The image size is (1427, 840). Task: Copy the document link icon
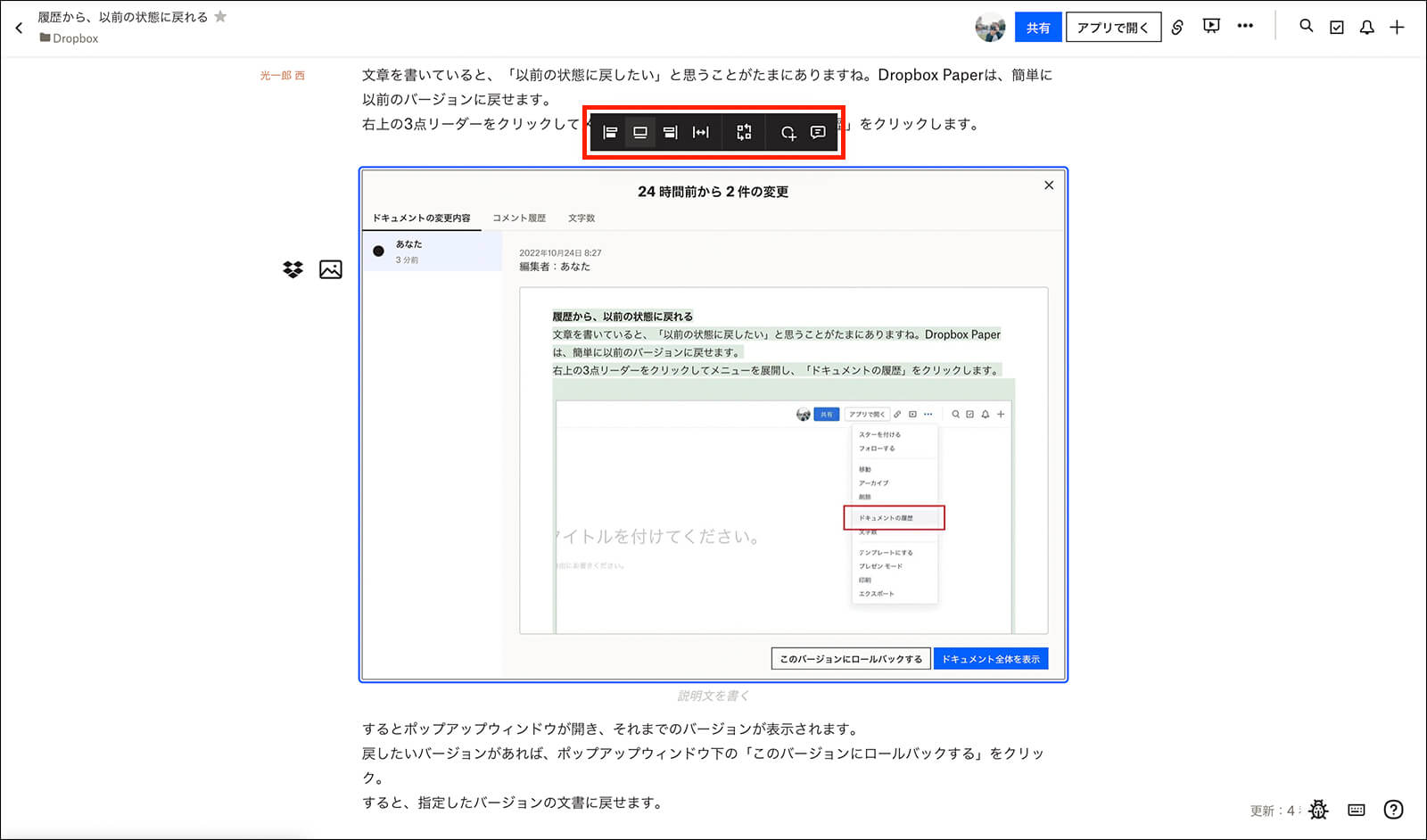(x=1177, y=28)
